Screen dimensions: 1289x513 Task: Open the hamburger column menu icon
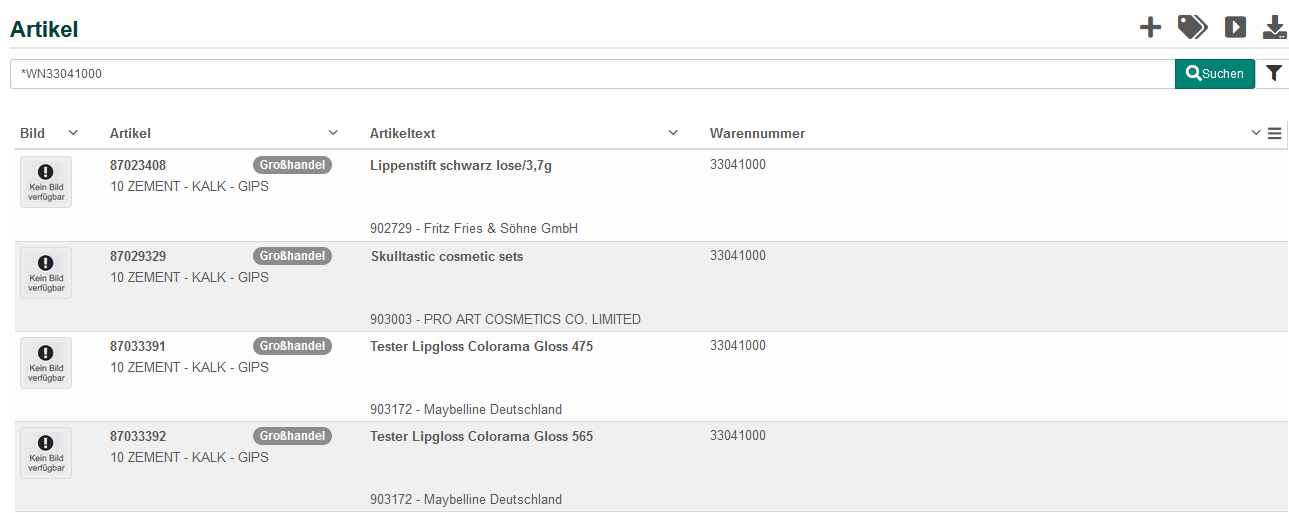click(1275, 133)
